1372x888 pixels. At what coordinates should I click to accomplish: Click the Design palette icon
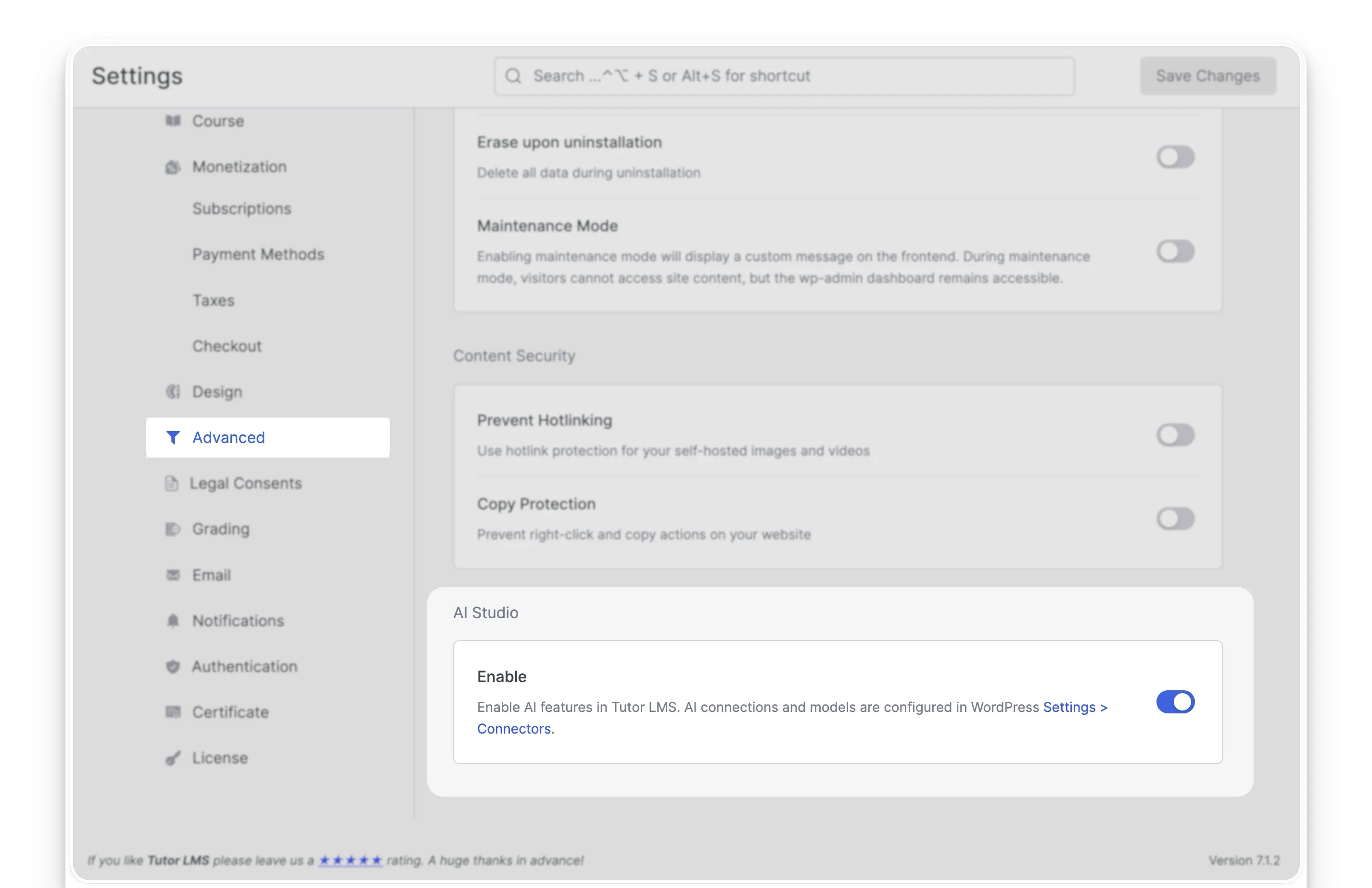tap(173, 392)
